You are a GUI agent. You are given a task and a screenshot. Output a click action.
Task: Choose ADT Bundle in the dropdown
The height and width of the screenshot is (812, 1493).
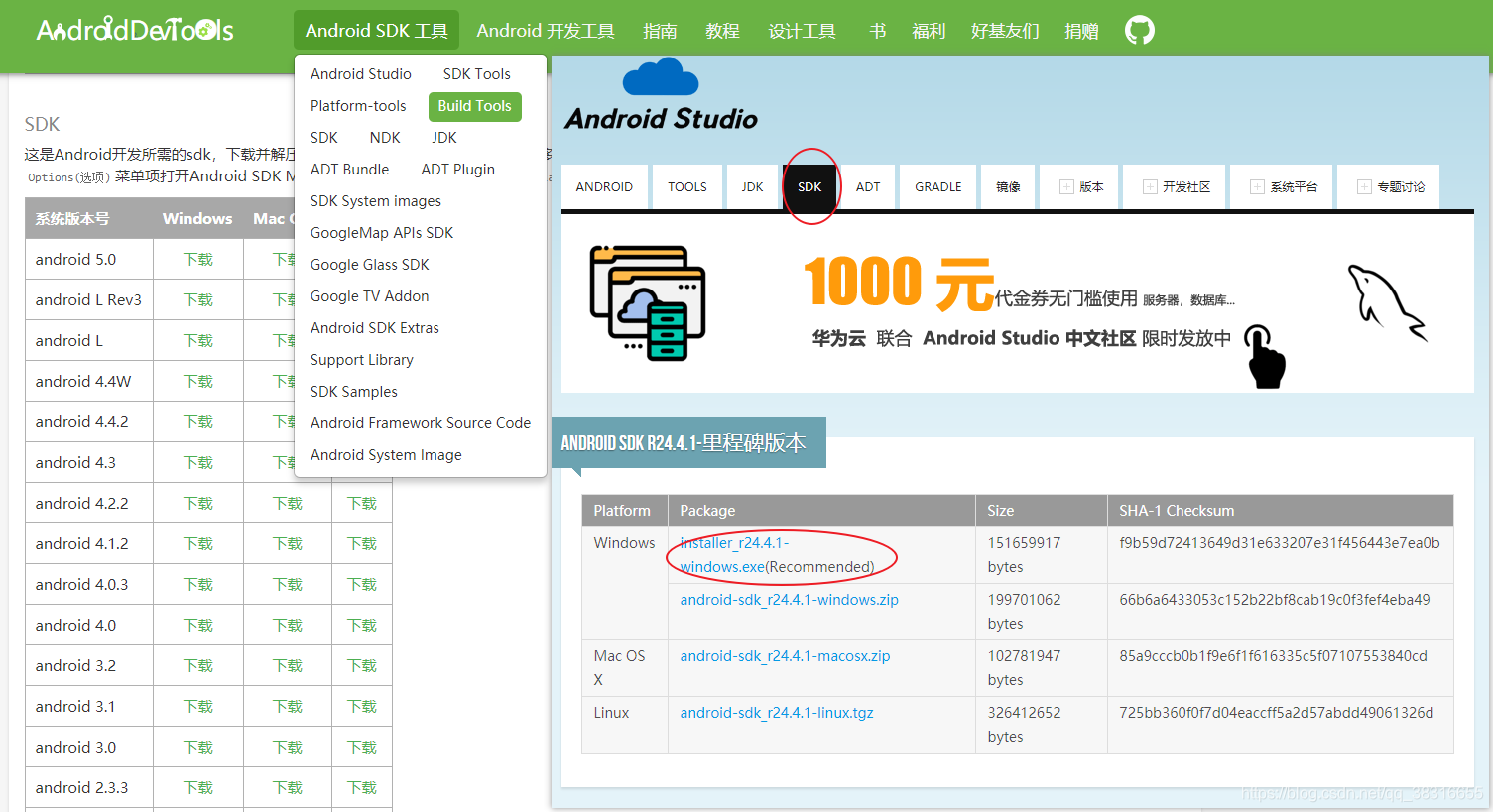[349, 170]
